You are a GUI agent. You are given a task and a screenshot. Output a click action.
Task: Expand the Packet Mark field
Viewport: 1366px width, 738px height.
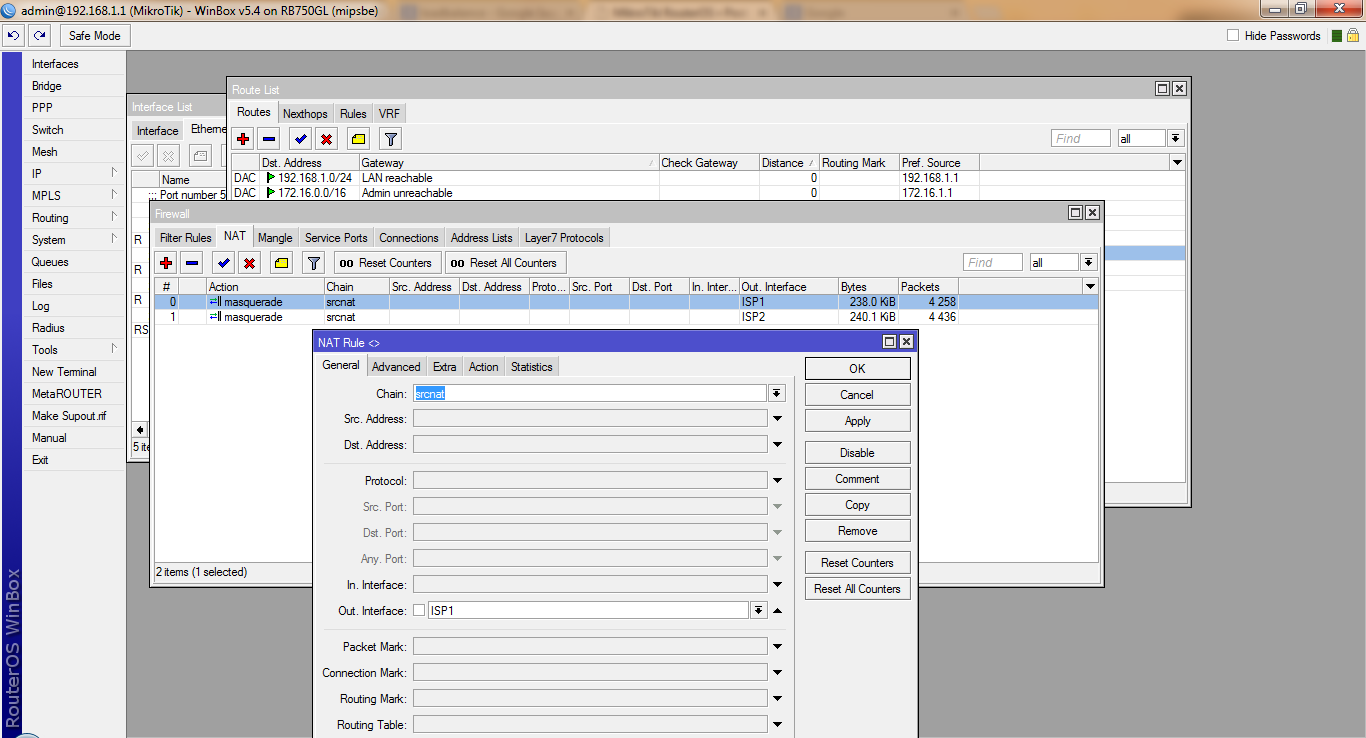(777, 647)
